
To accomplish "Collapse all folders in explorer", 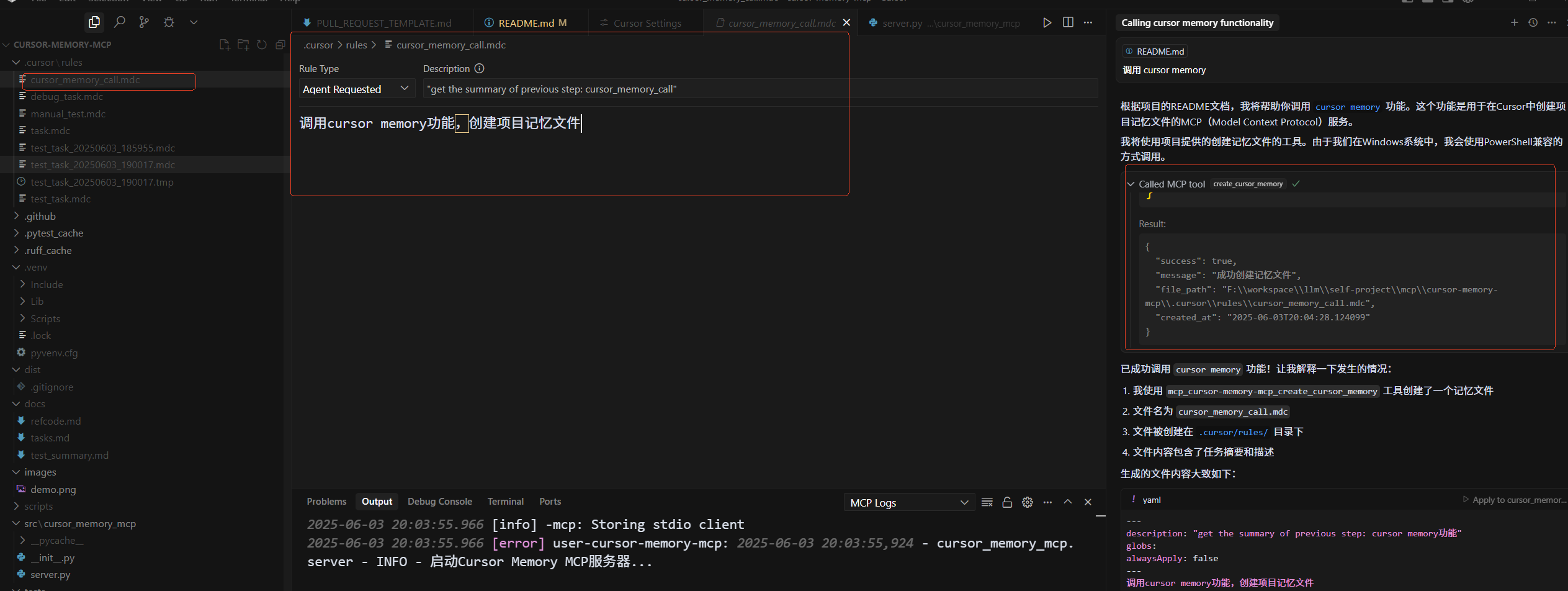I will point(280,45).
